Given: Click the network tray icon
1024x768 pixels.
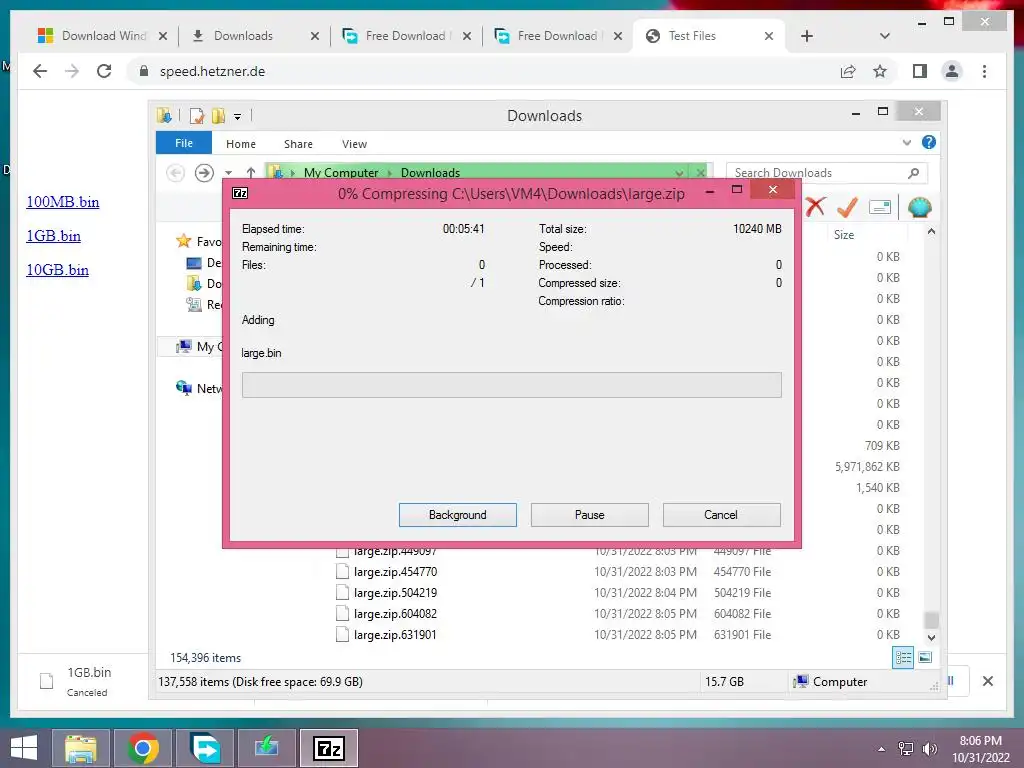Looking at the screenshot, I should point(906,748).
